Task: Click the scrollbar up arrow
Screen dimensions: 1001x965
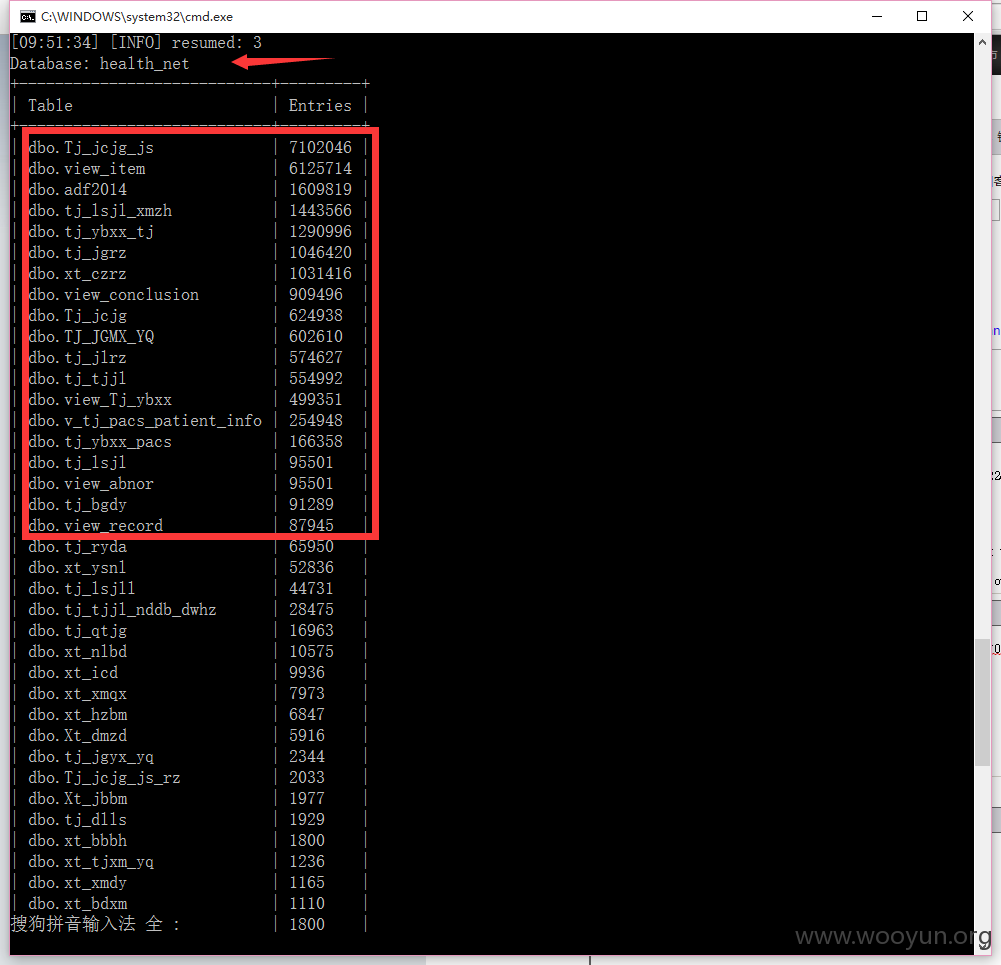Action: click(982, 43)
